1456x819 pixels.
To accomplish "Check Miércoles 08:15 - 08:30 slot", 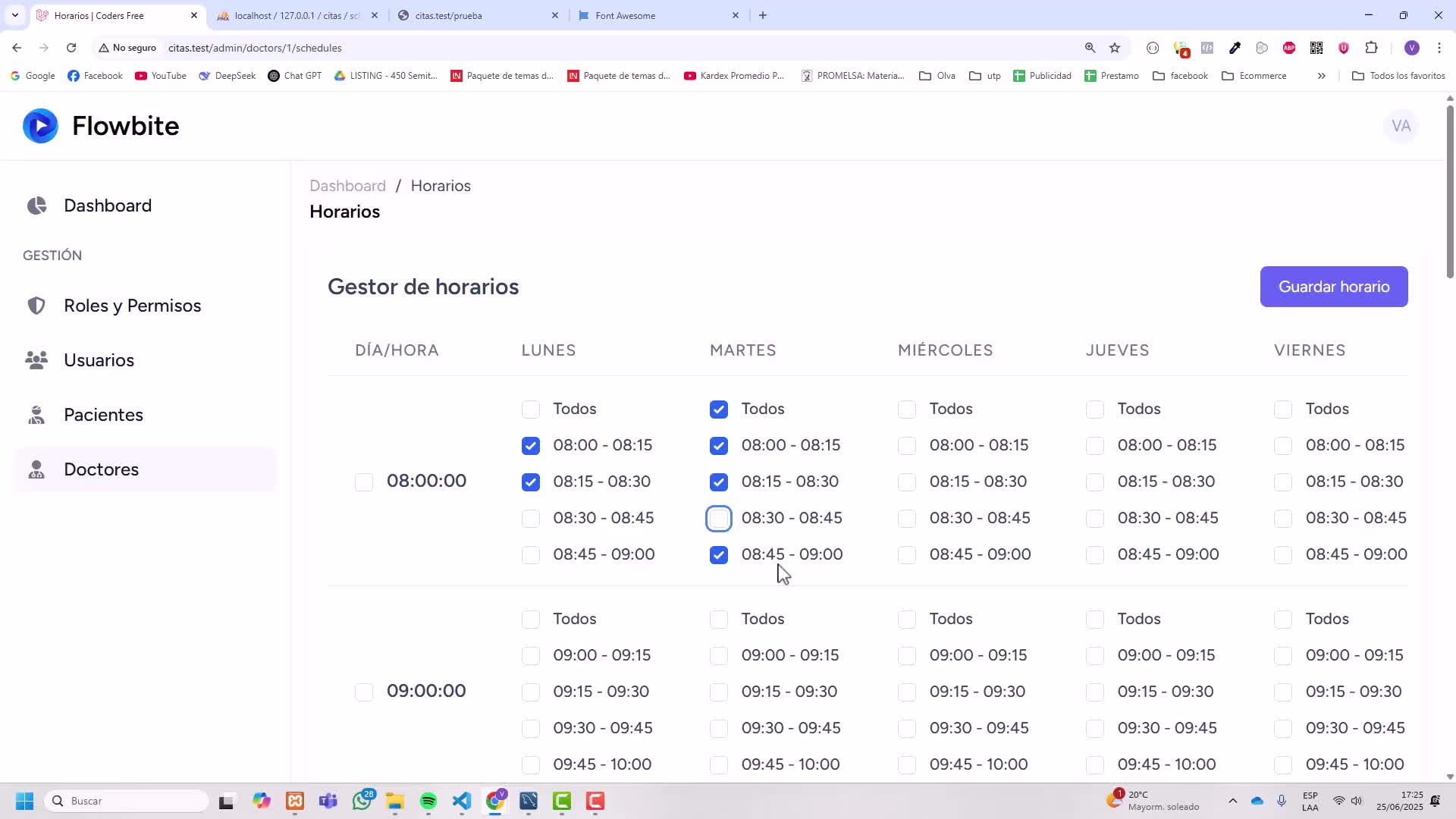I will coord(907,482).
